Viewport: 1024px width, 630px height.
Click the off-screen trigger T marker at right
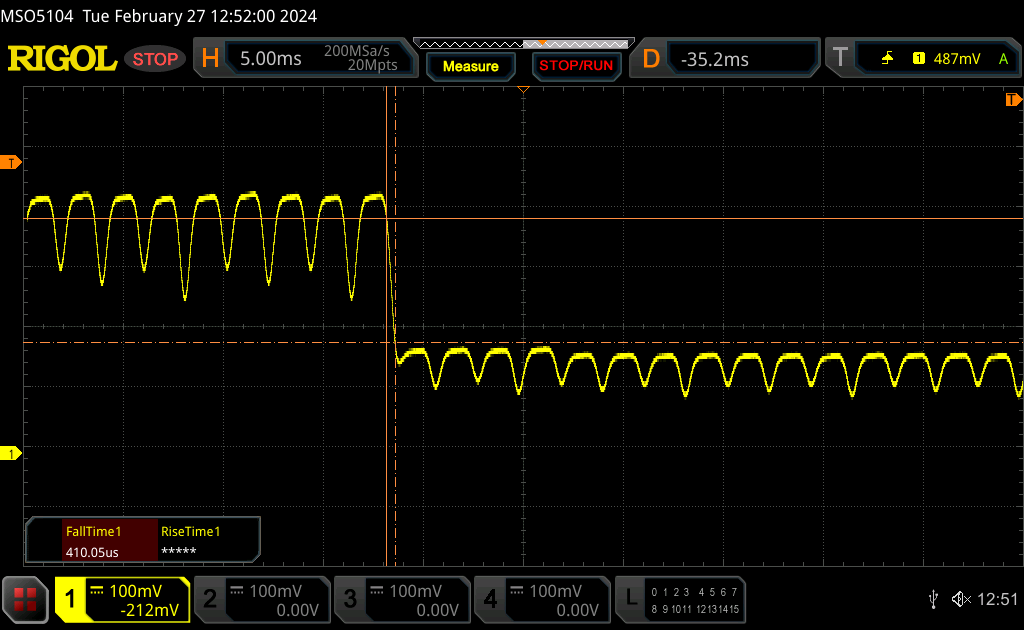click(1013, 99)
